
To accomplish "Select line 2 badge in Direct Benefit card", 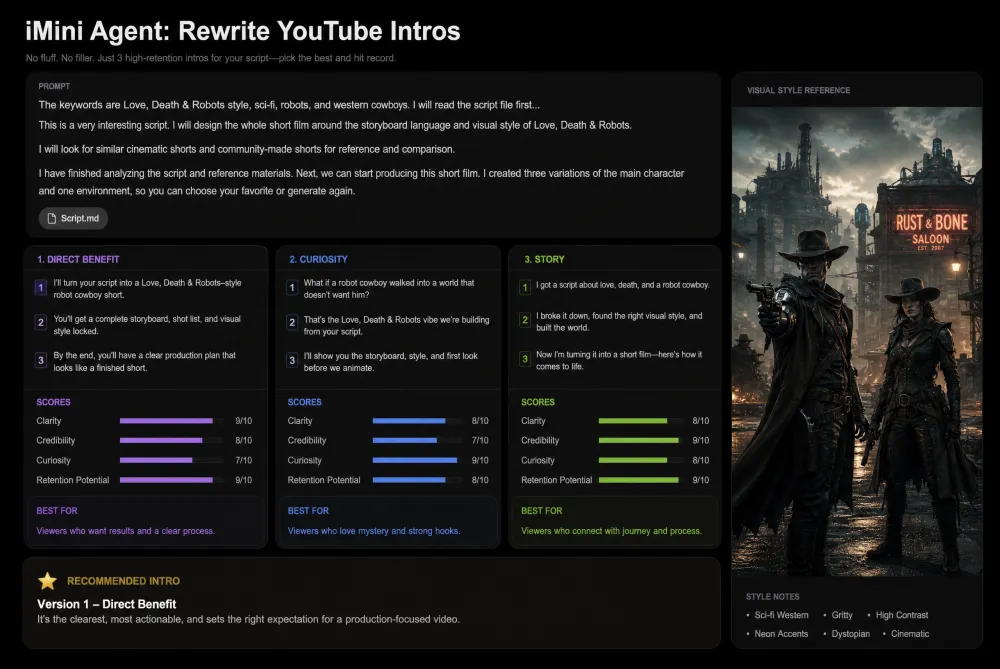I will 41,323.
